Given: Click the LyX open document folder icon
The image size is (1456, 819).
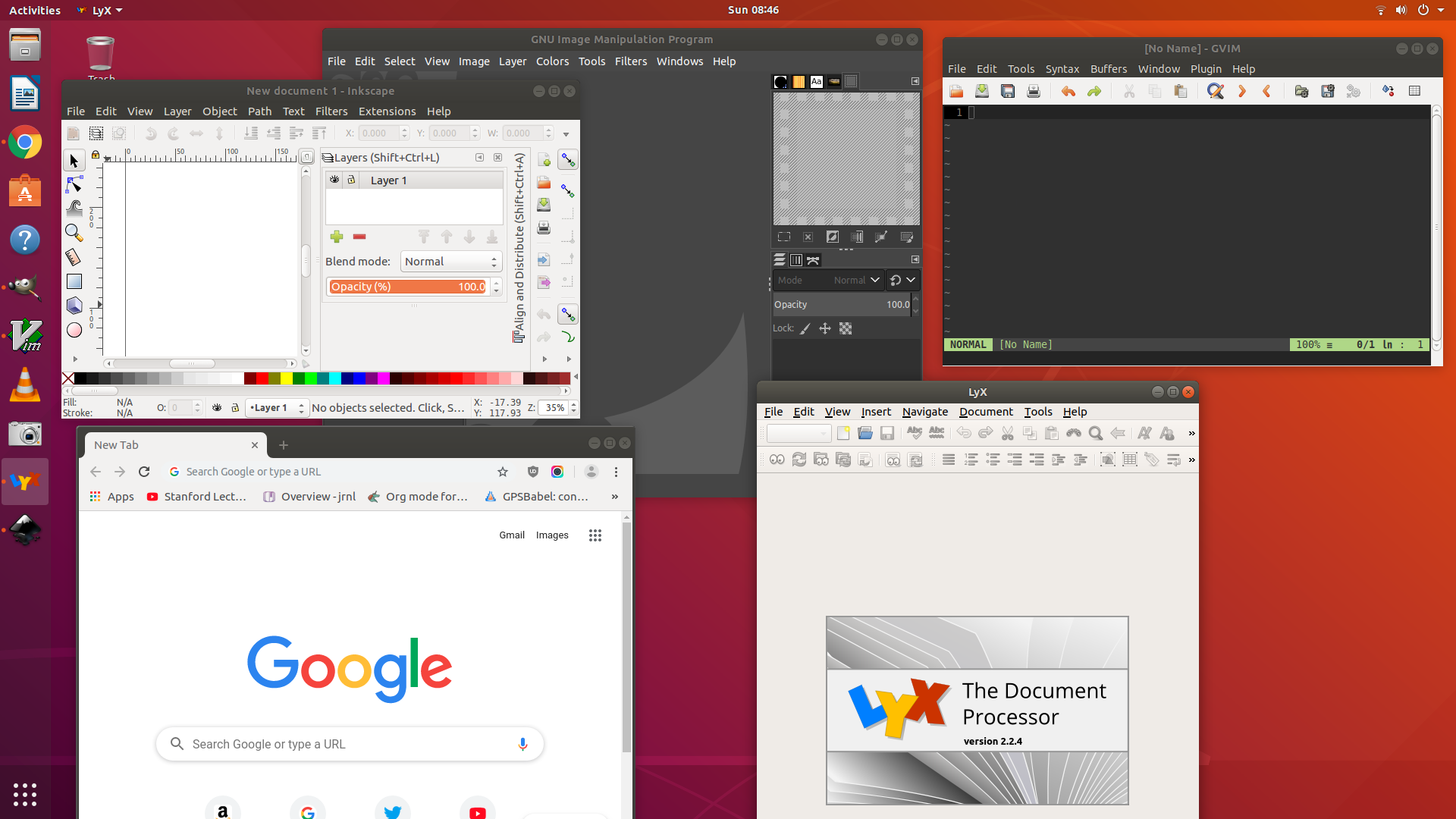Looking at the screenshot, I should (x=865, y=433).
